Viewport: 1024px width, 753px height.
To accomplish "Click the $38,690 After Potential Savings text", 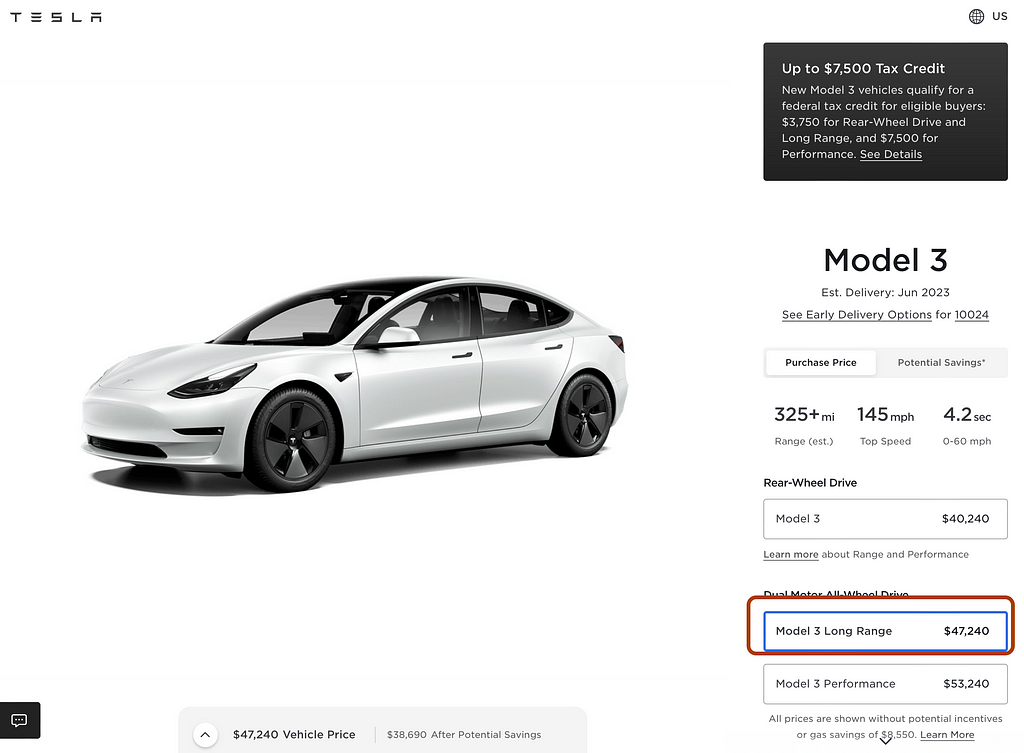I will tap(464, 735).
